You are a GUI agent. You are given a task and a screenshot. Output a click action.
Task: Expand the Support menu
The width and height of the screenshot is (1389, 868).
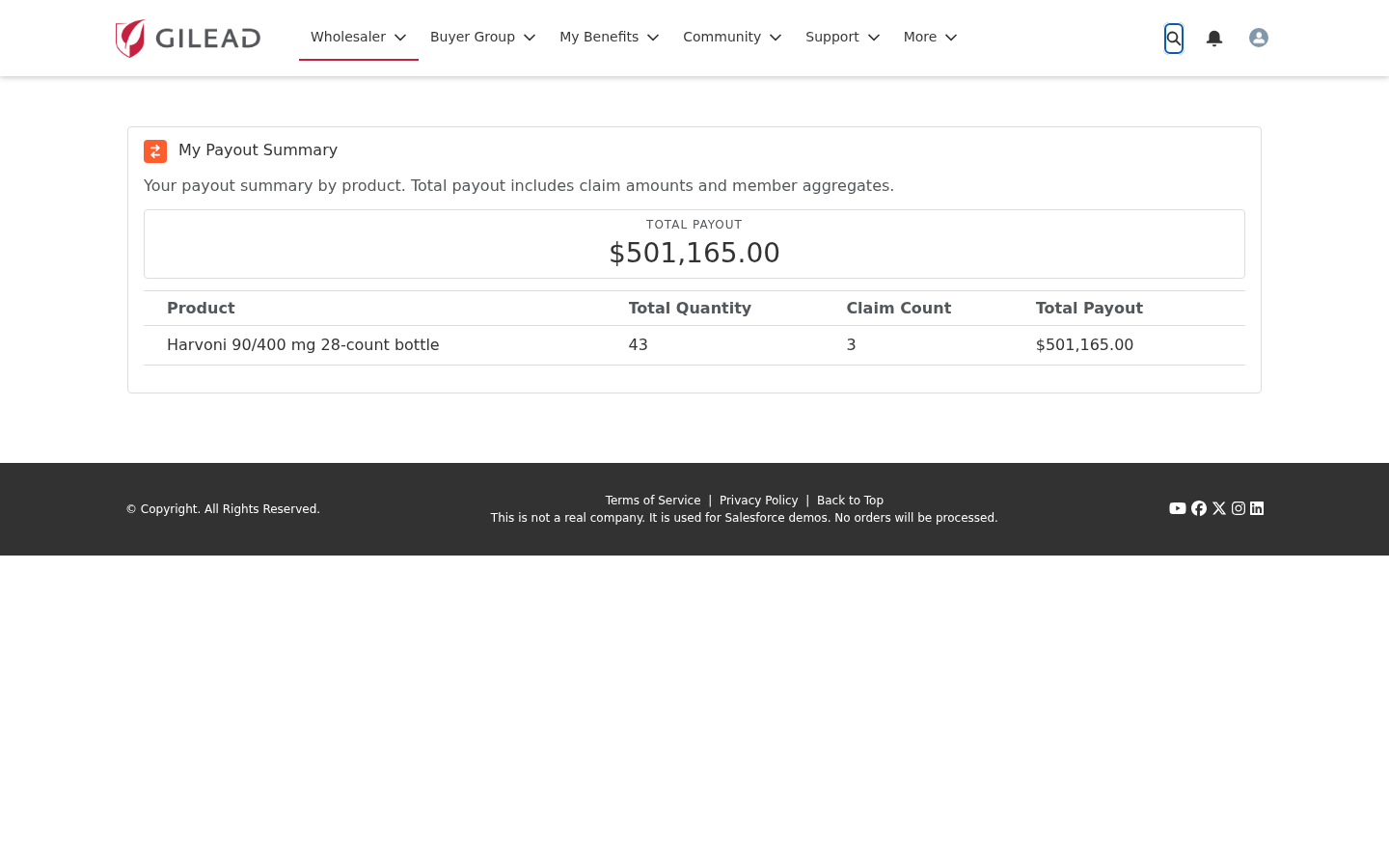(x=842, y=37)
